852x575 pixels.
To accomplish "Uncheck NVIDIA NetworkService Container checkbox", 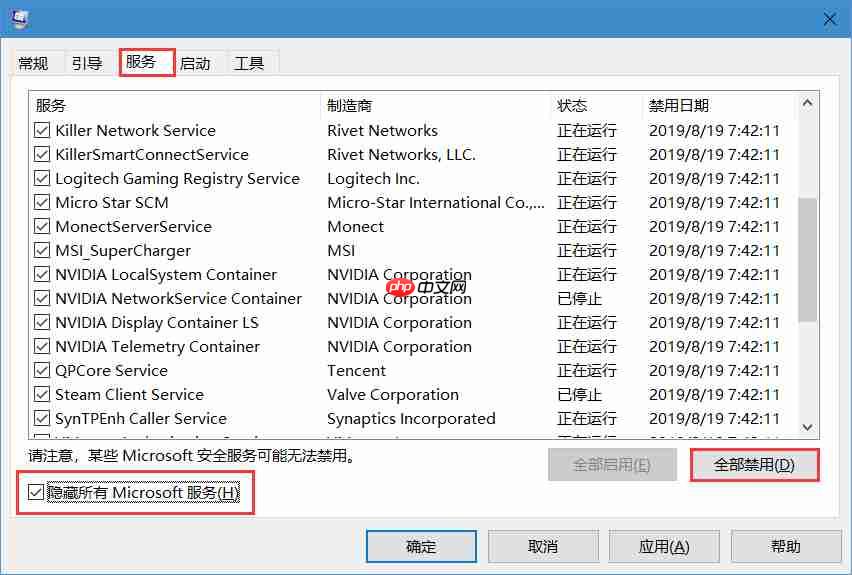I will 42,298.
